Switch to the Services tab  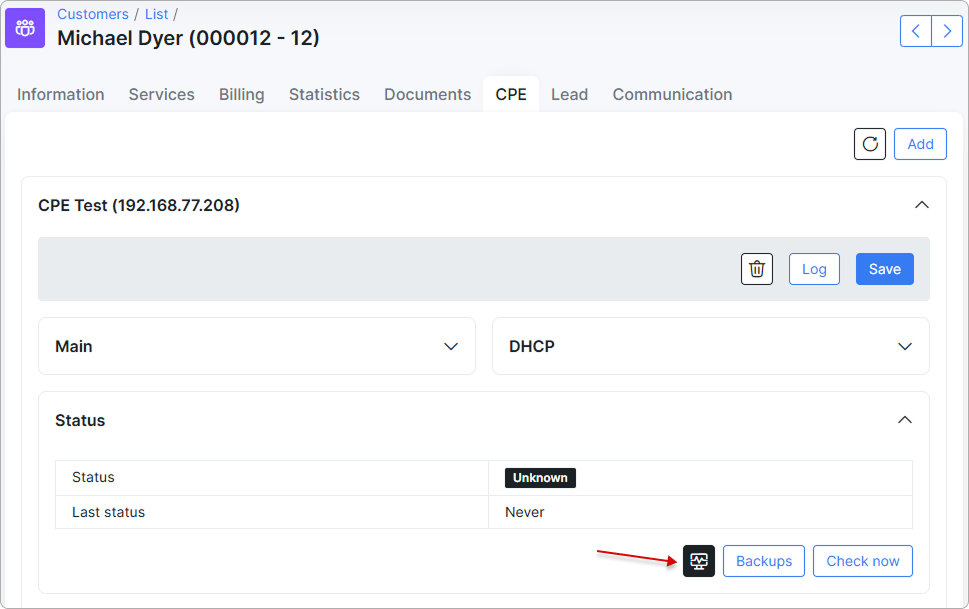pos(161,95)
